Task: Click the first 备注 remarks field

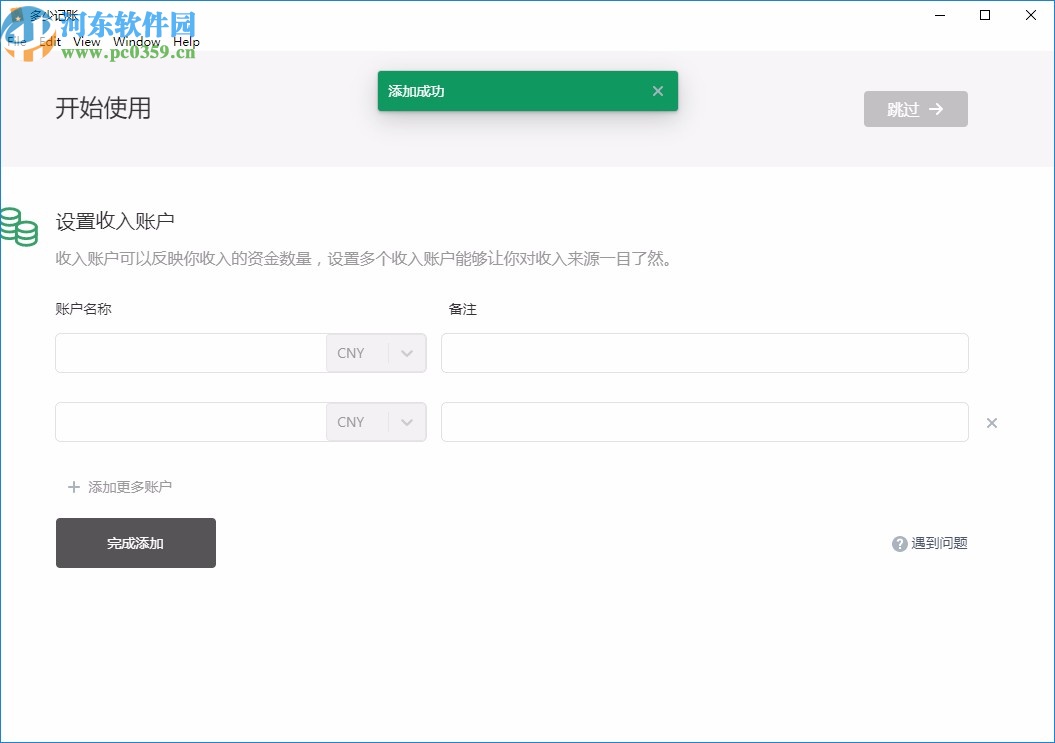Action: click(704, 353)
